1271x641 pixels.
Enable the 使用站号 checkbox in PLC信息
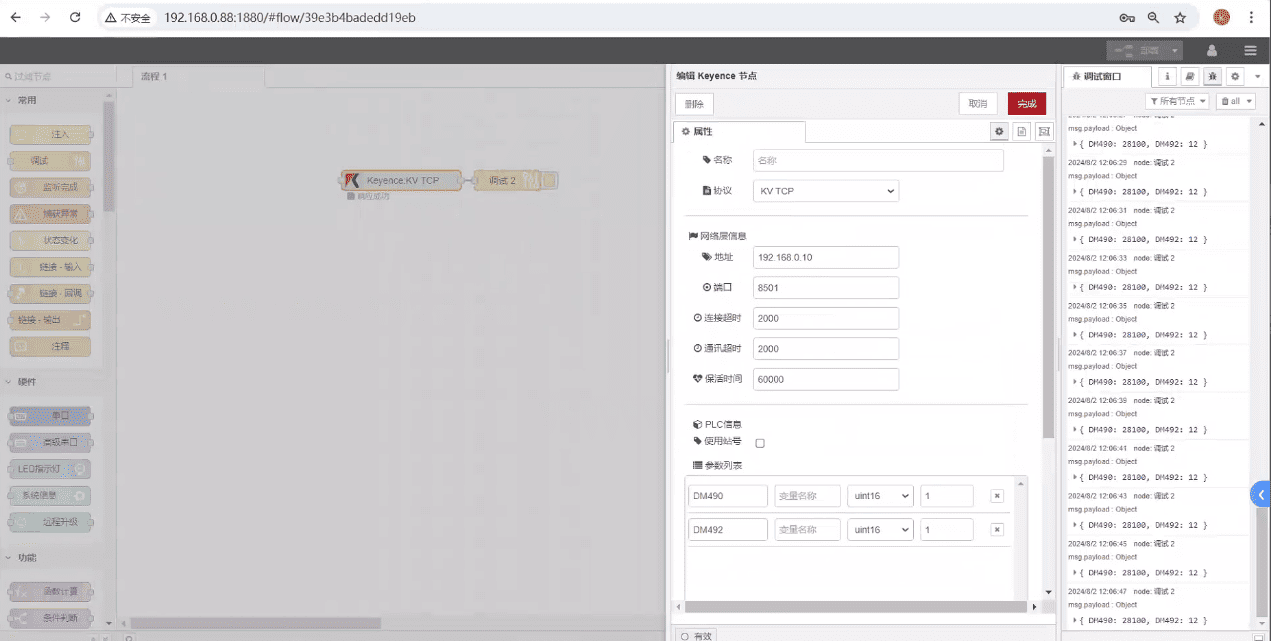pyautogui.click(x=759, y=441)
